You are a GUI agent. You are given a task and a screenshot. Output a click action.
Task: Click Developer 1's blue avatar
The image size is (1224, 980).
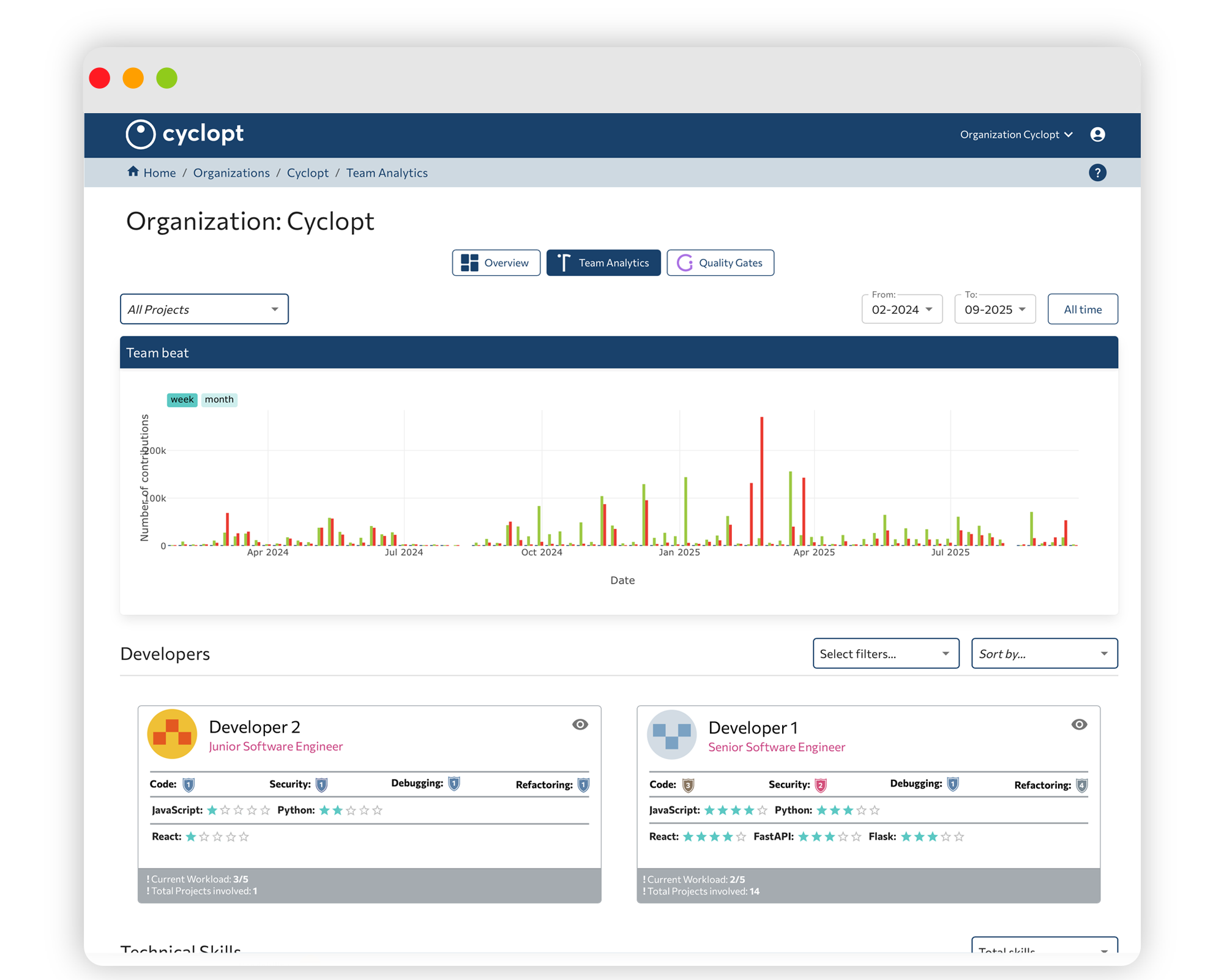671,735
